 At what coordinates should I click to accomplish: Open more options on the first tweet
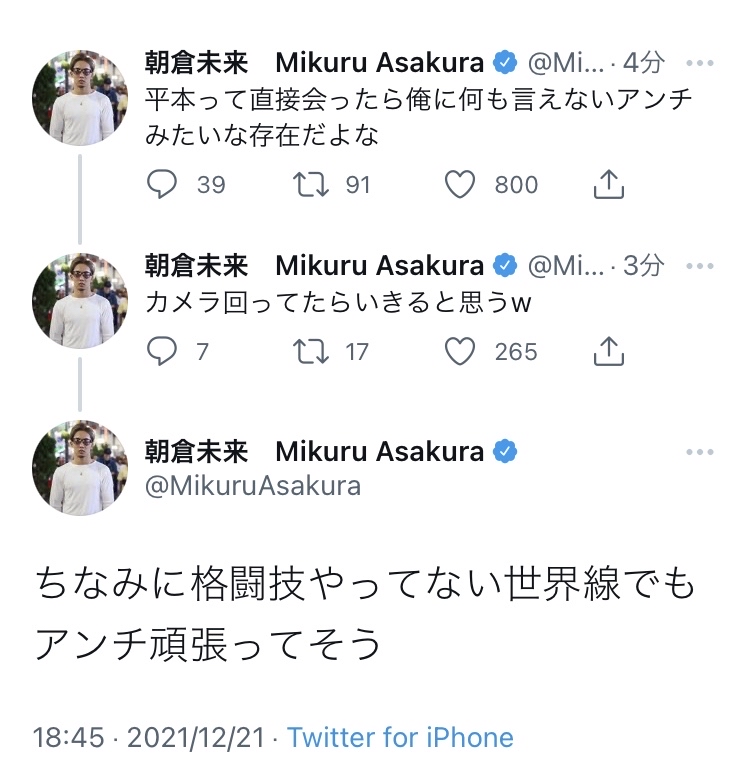pyautogui.click(x=700, y=63)
